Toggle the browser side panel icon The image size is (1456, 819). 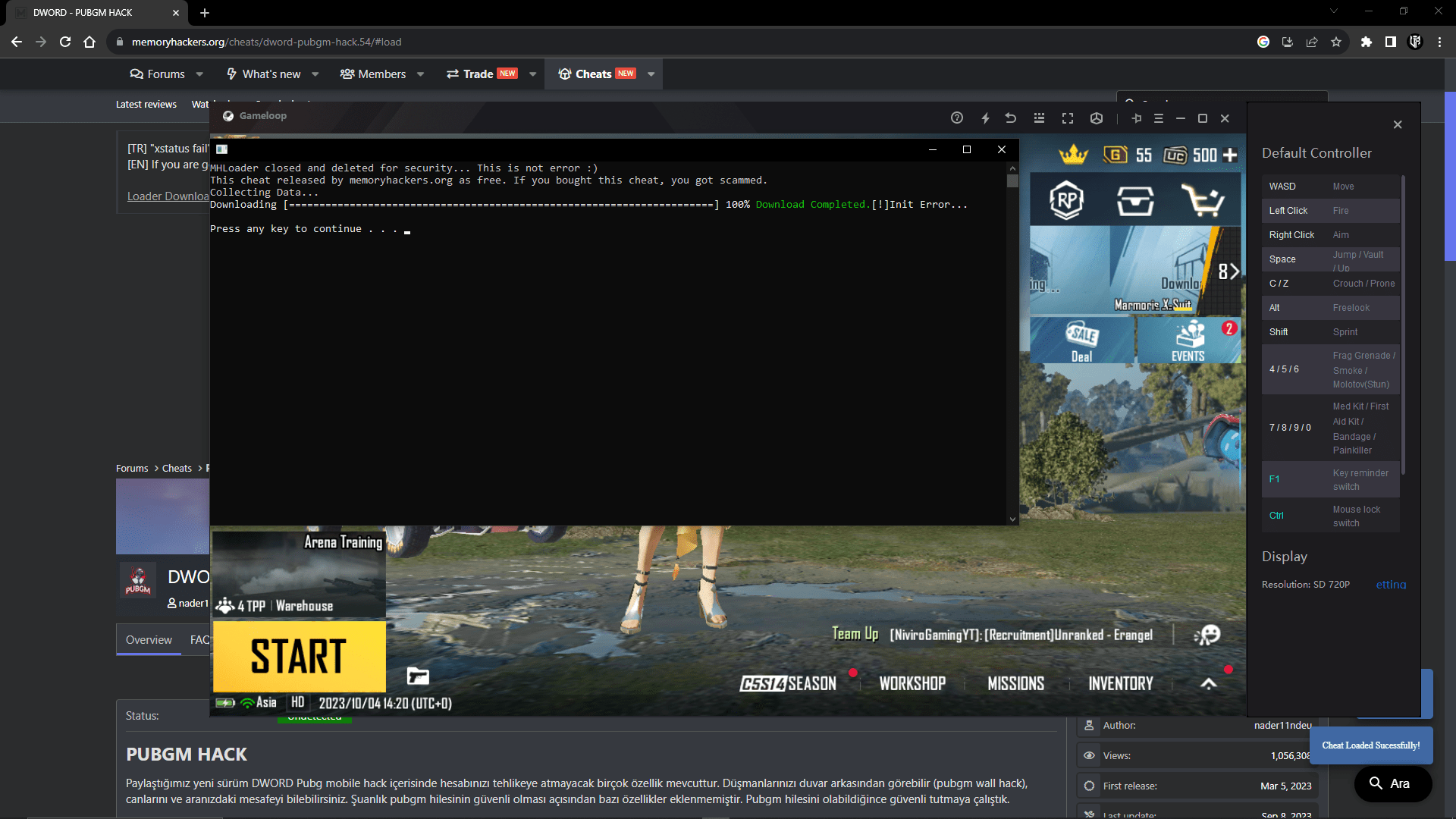pyautogui.click(x=1391, y=42)
